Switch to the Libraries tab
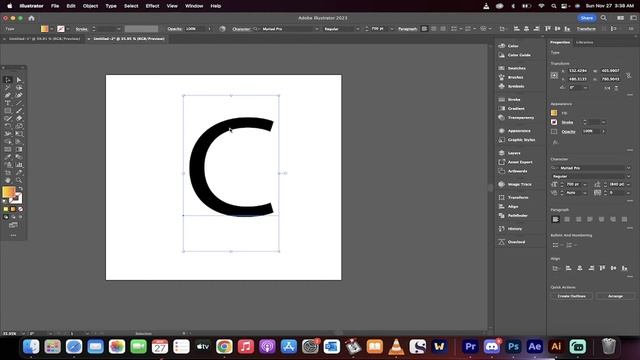Image resolution: width=640 pixels, height=360 pixels. (x=584, y=42)
